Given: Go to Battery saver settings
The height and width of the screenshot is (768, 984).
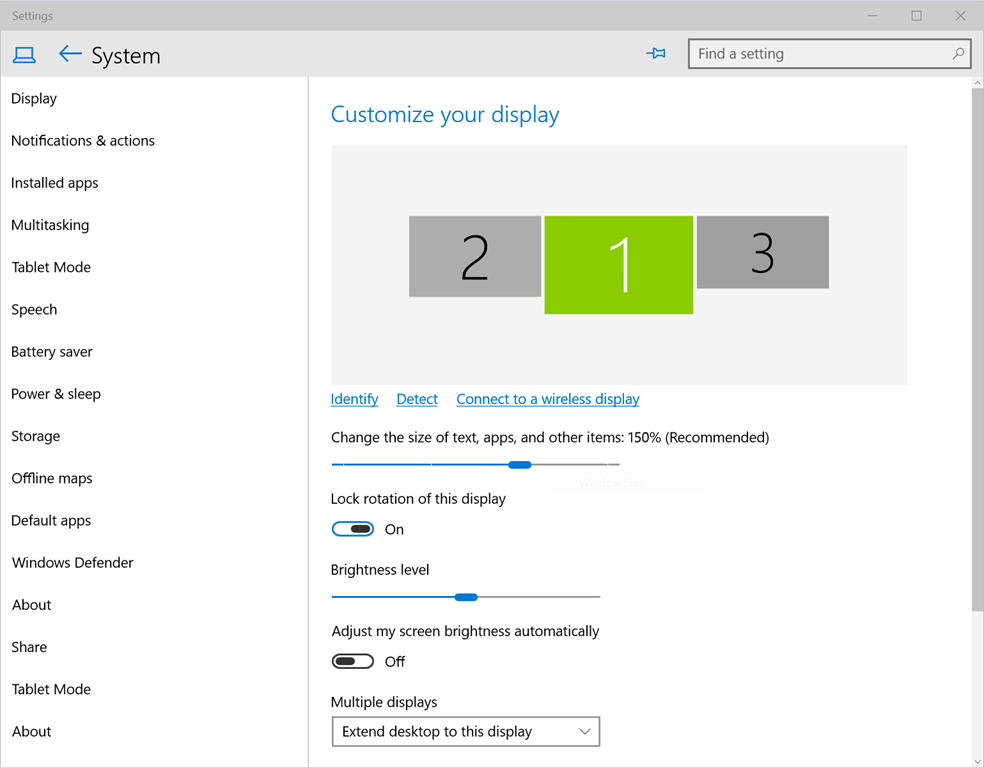Looking at the screenshot, I should (51, 351).
